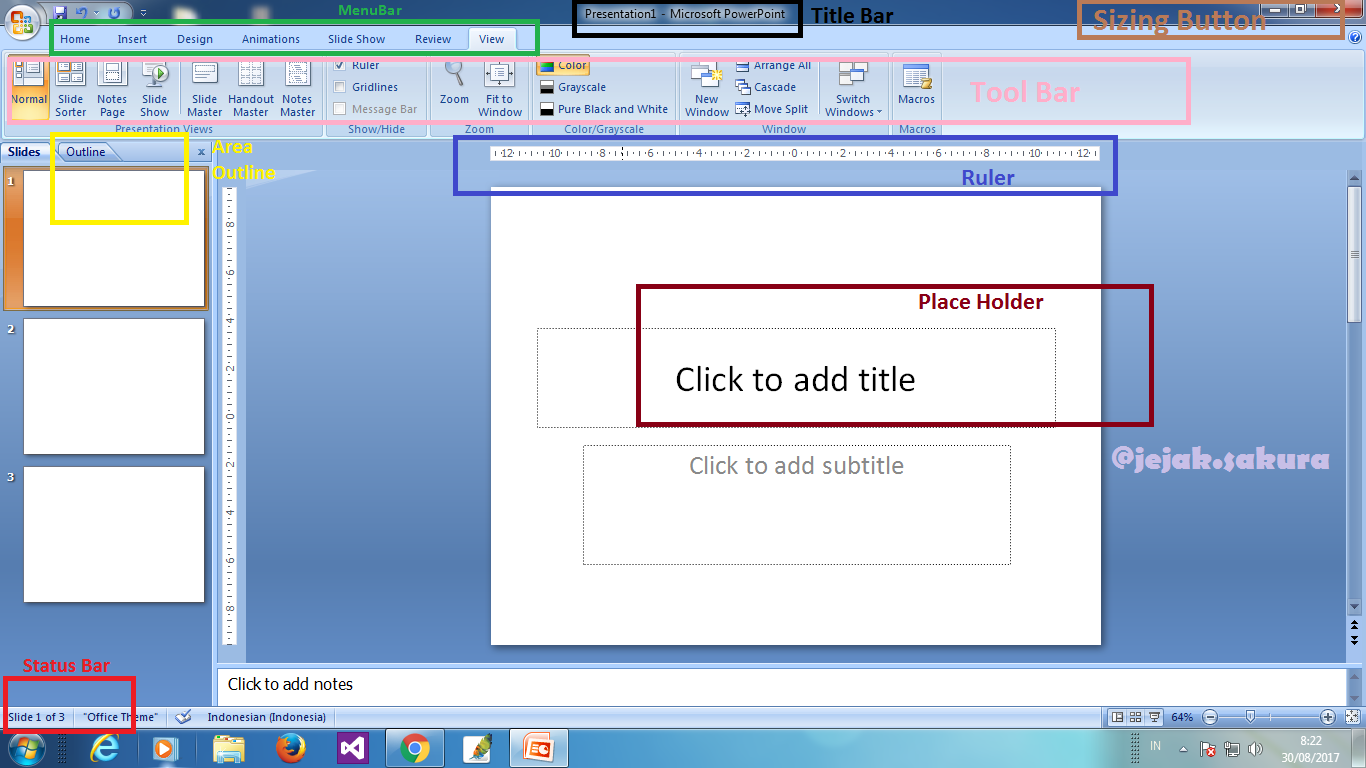Switch to the Slides pane tab
Image resolution: width=1366 pixels, height=768 pixels.
tap(25, 152)
